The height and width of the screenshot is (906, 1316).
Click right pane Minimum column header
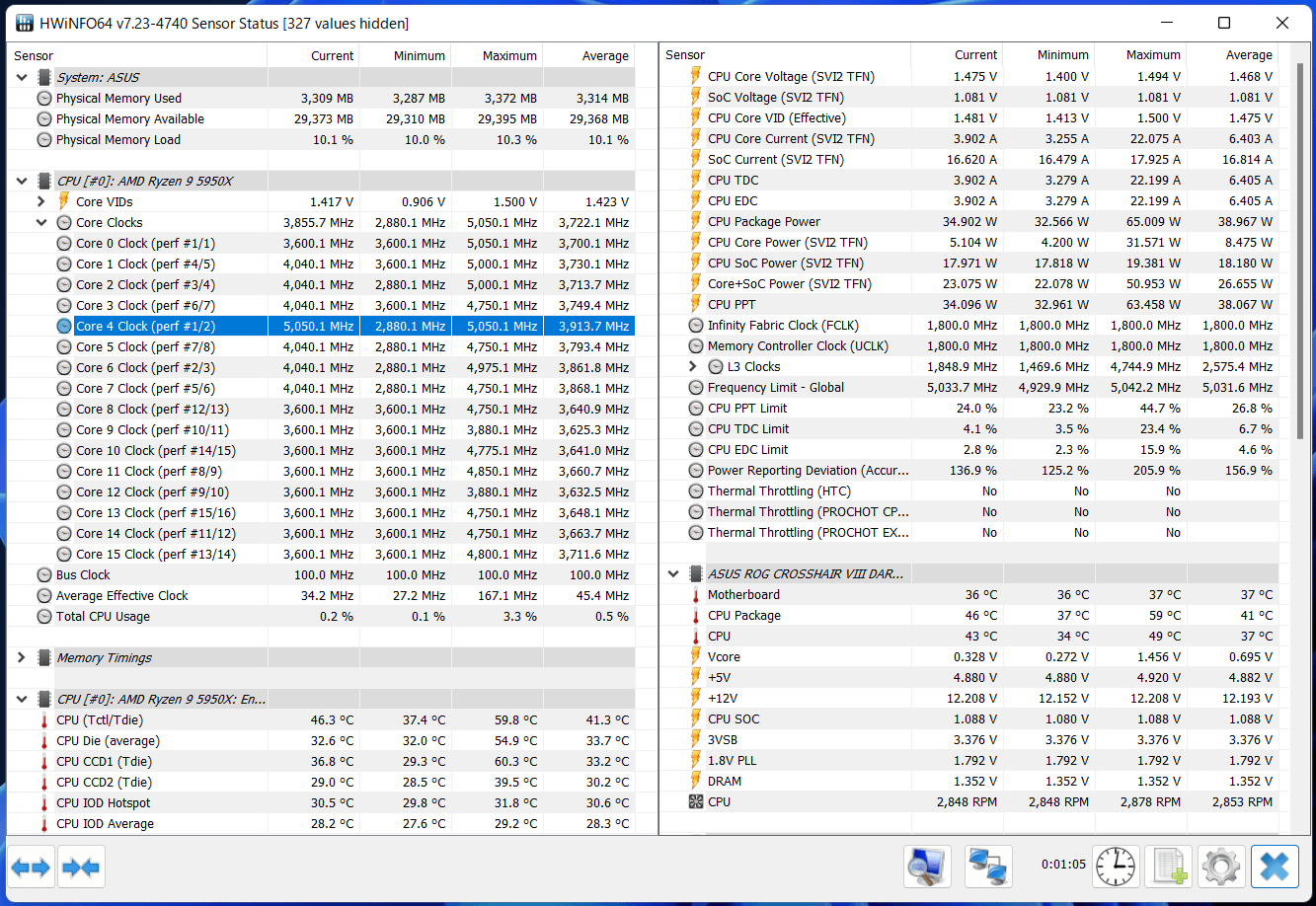1048,55
